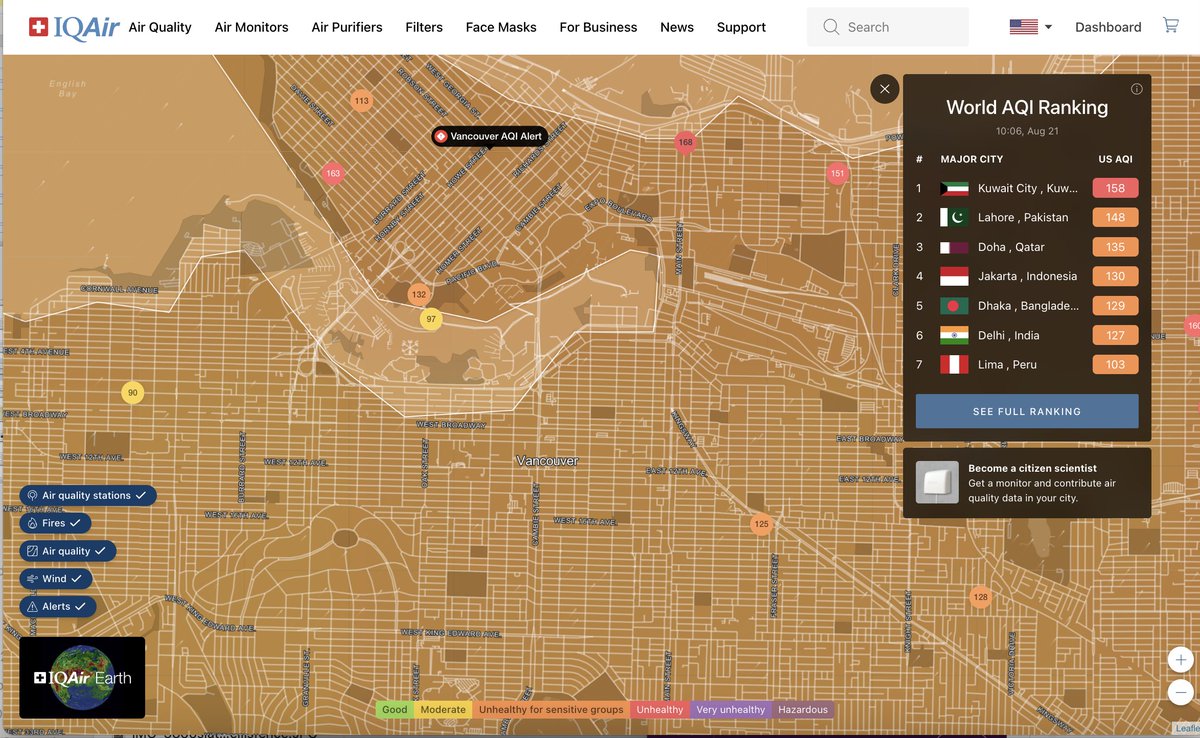The height and width of the screenshot is (738, 1200).
Task: Toggle the Fires layer
Action: (55, 523)
